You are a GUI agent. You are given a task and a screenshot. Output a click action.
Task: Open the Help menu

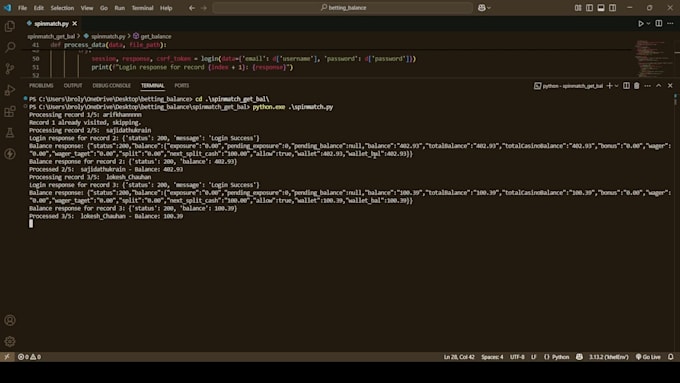[x=166, y=8]
